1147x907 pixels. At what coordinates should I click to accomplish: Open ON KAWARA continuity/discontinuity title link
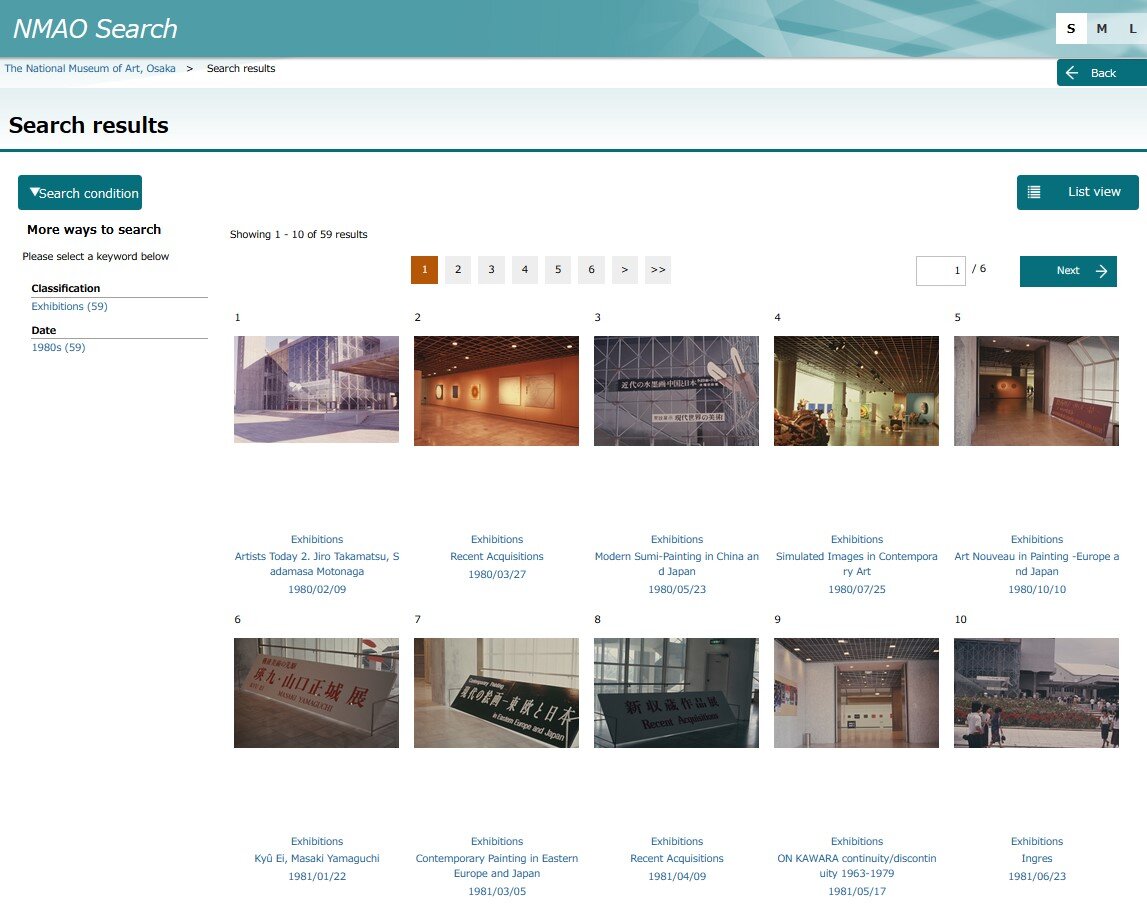coord(857,866)
